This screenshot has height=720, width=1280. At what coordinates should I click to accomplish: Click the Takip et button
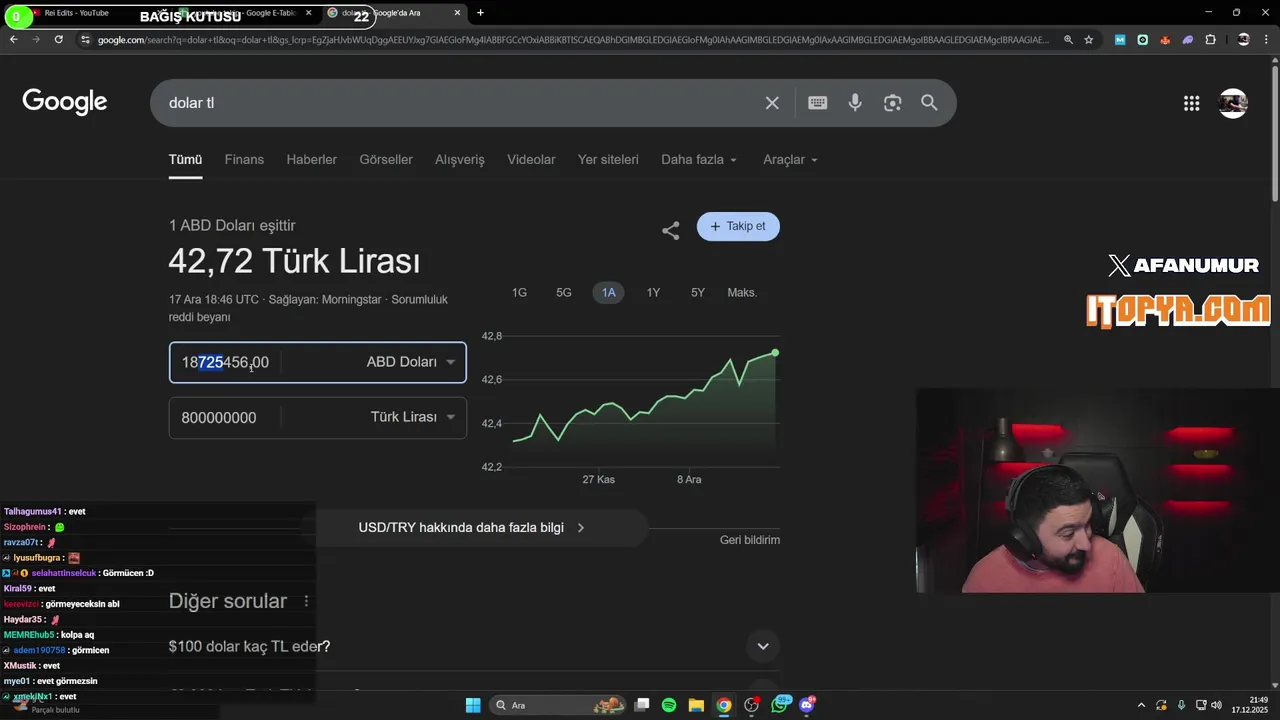tap(738, 226)
